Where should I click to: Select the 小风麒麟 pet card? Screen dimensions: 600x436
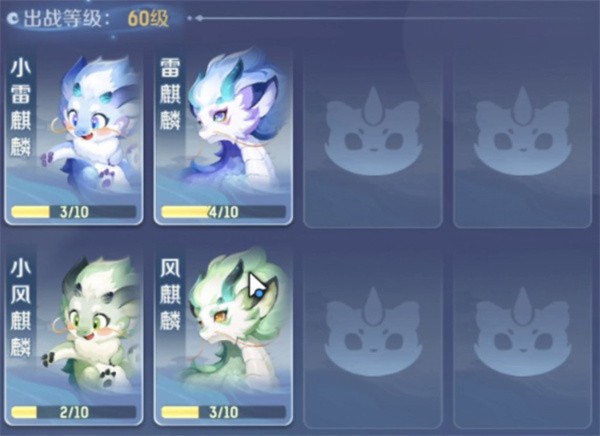click(x=74, y=338)
